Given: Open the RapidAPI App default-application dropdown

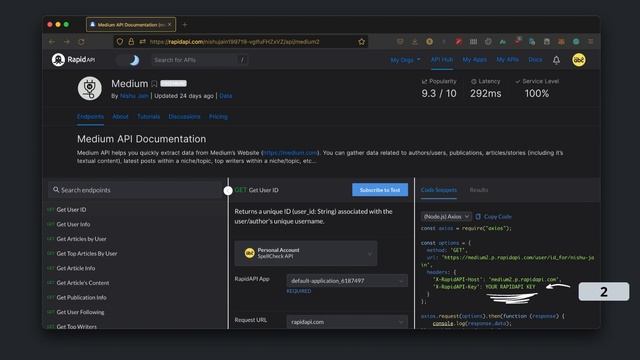Looking at the screenshot, I should pyautogui.click(x=347, y=281).
